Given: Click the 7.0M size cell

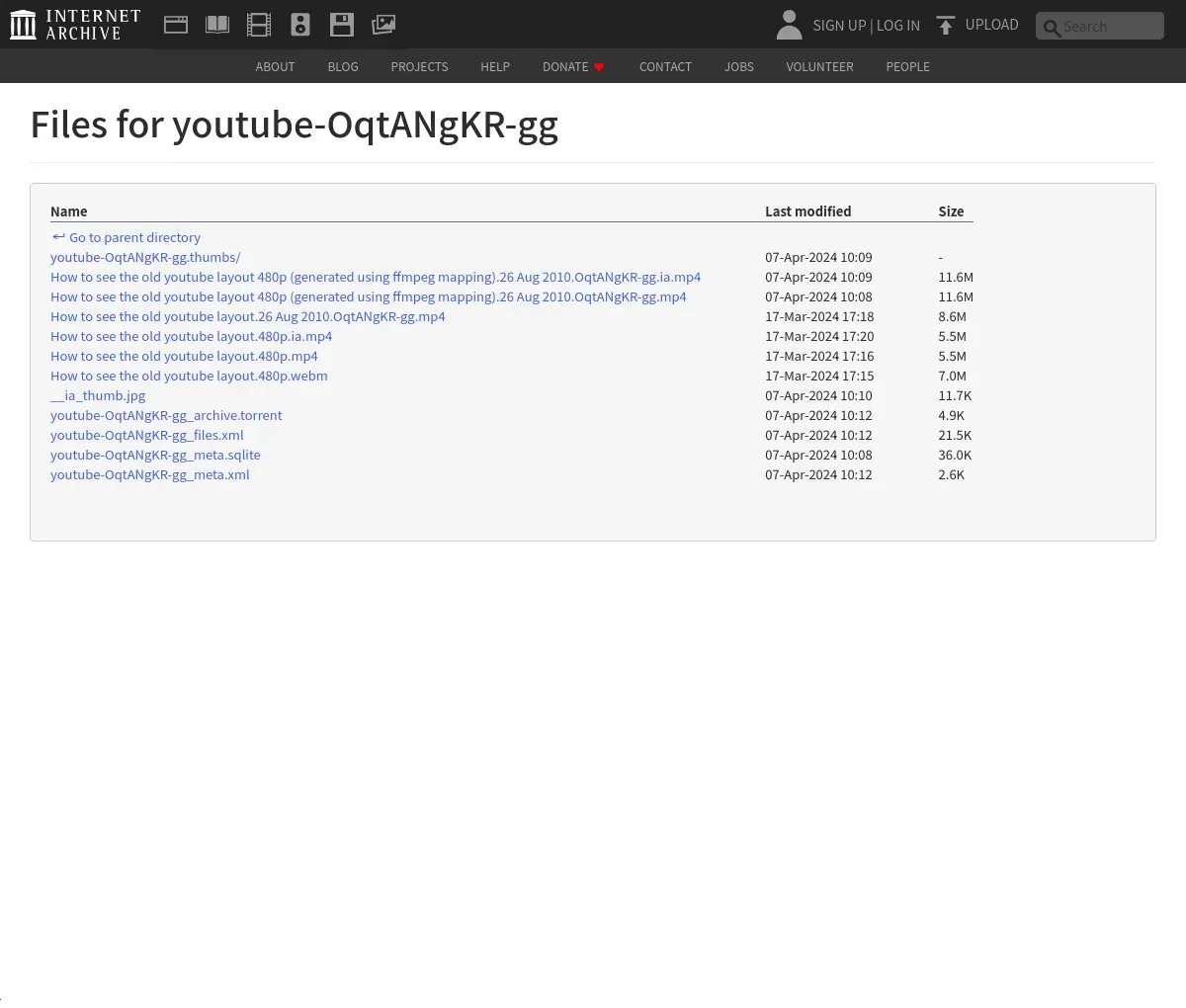Looking at the screenshot, I should click(952, 376).
